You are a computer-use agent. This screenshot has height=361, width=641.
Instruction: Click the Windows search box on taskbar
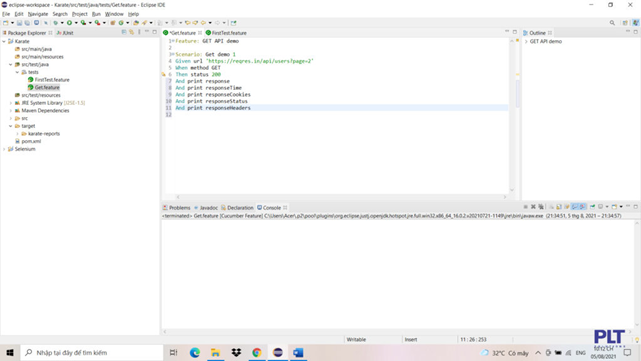(92, 352)
